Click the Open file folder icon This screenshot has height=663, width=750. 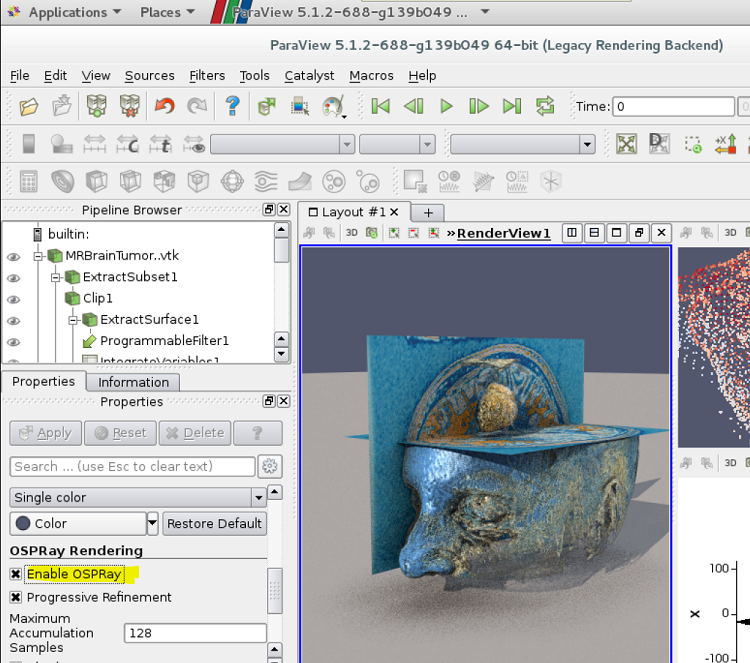pos(29,106)
